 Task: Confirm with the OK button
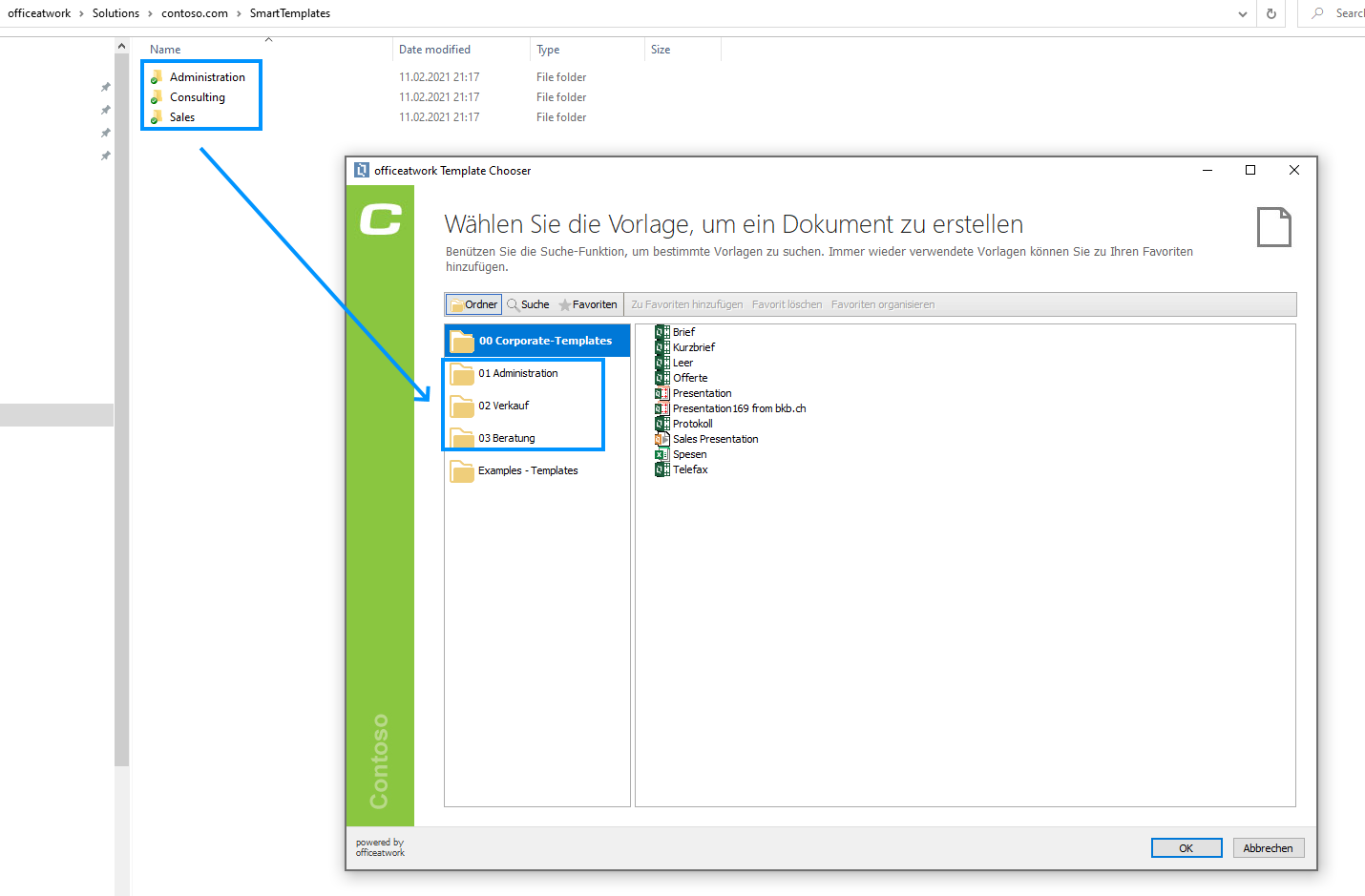[1186, 848]
